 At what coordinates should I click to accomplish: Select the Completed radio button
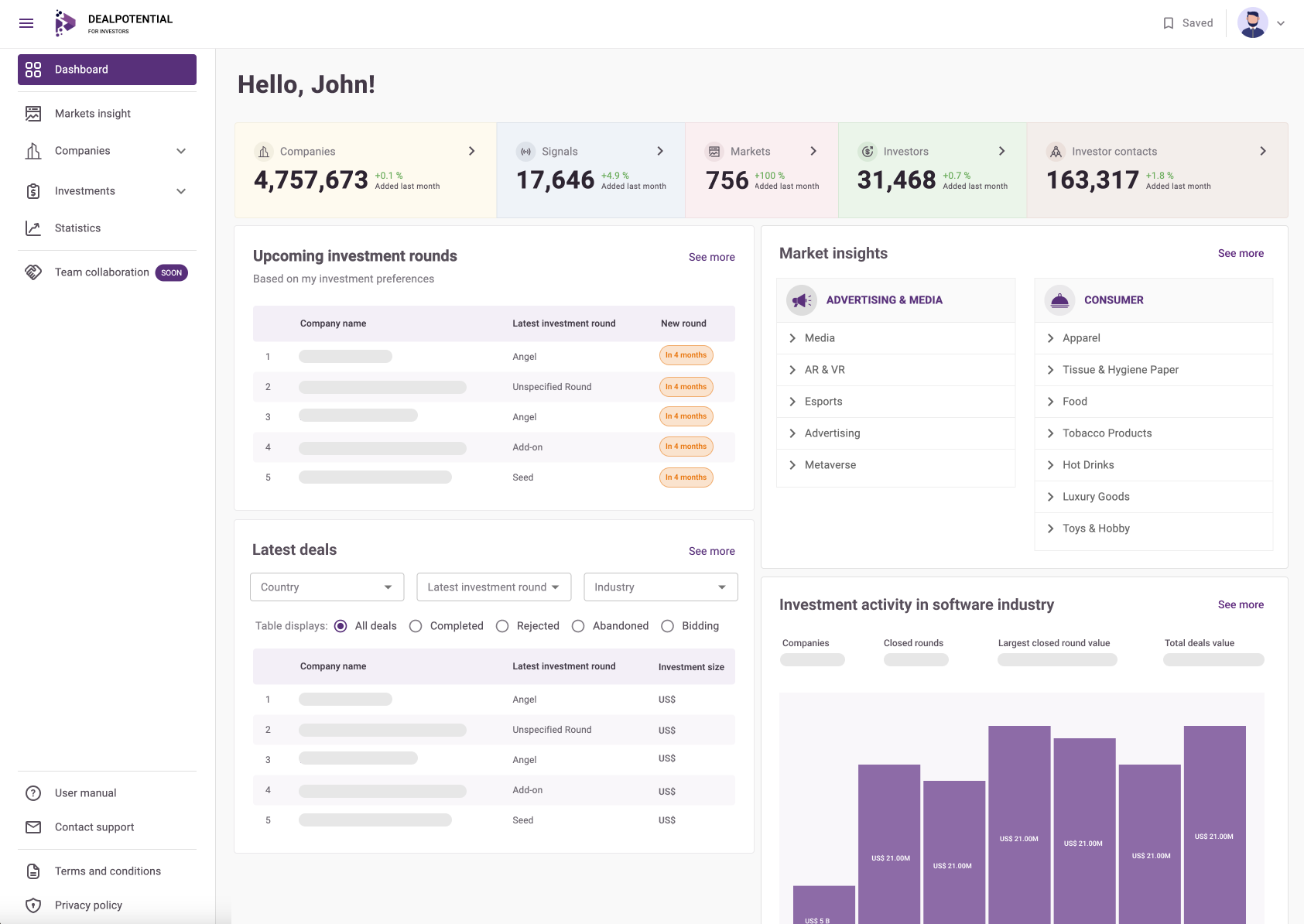coord(416,626)
